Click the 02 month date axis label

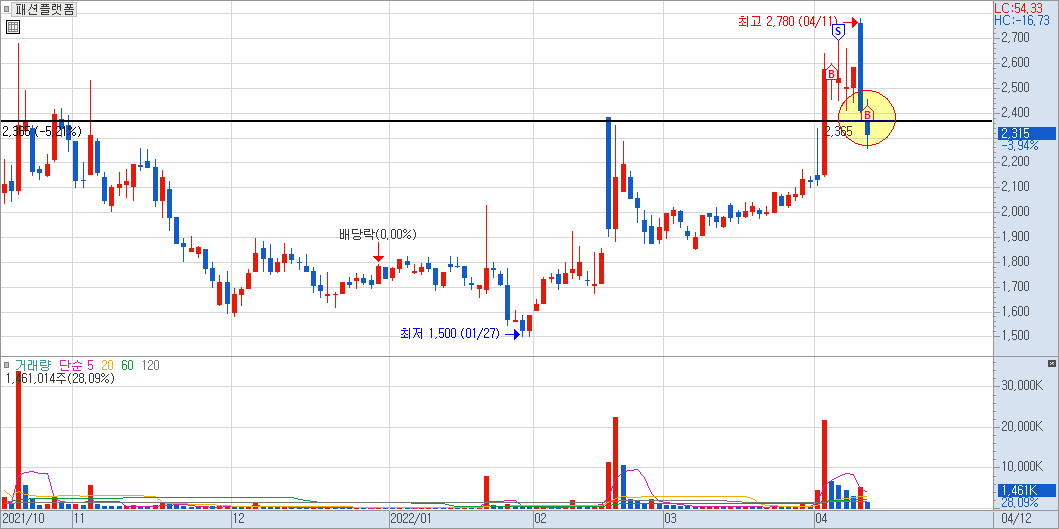click(x=540, y=519)
